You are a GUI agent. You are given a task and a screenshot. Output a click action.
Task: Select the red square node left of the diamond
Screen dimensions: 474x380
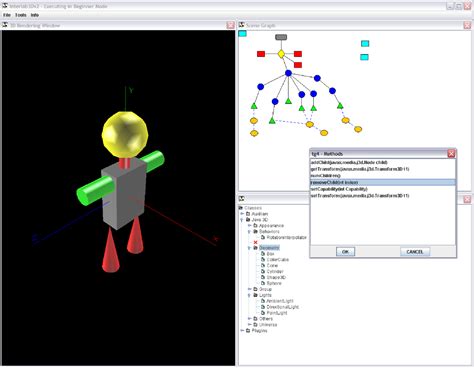point(261,54)
